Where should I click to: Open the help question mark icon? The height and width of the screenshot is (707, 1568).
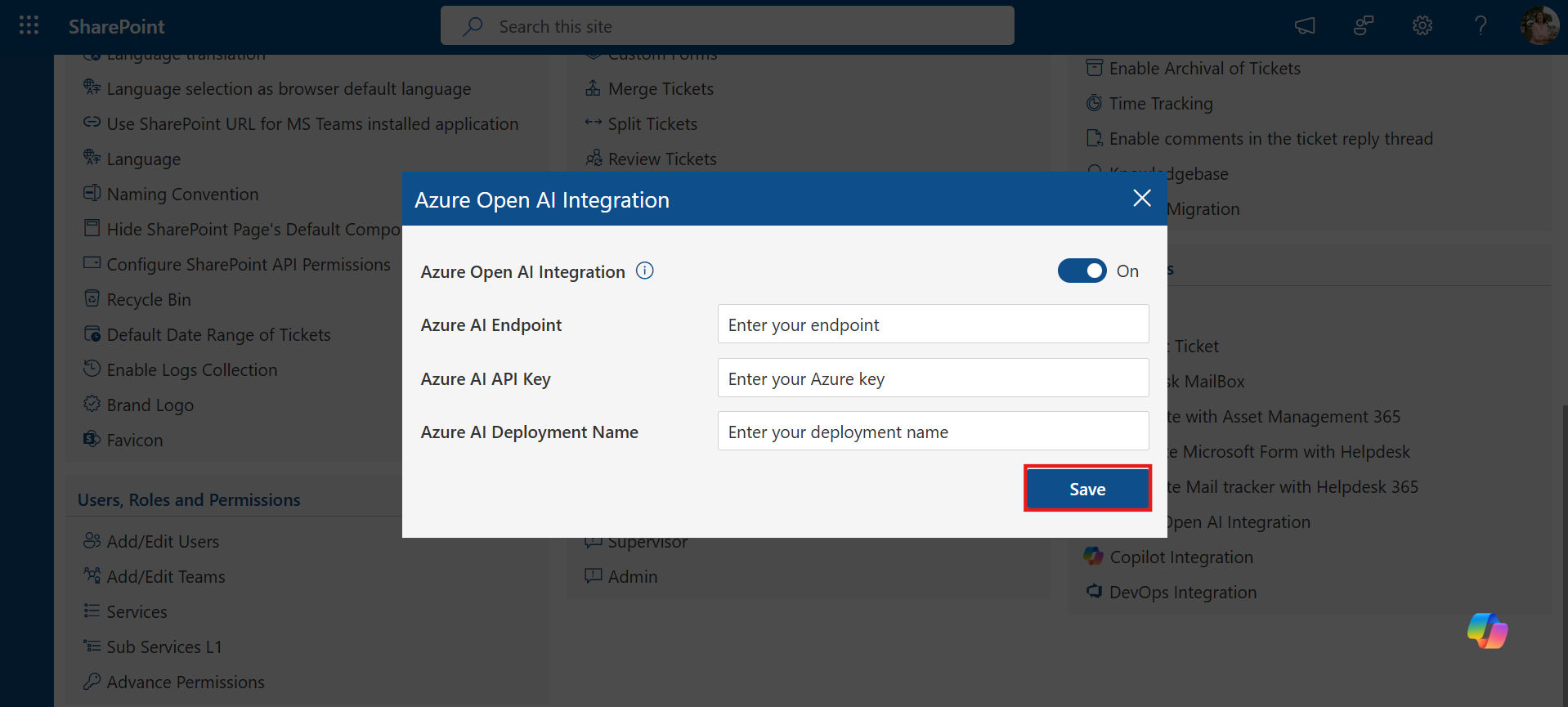pos(1481,26)
